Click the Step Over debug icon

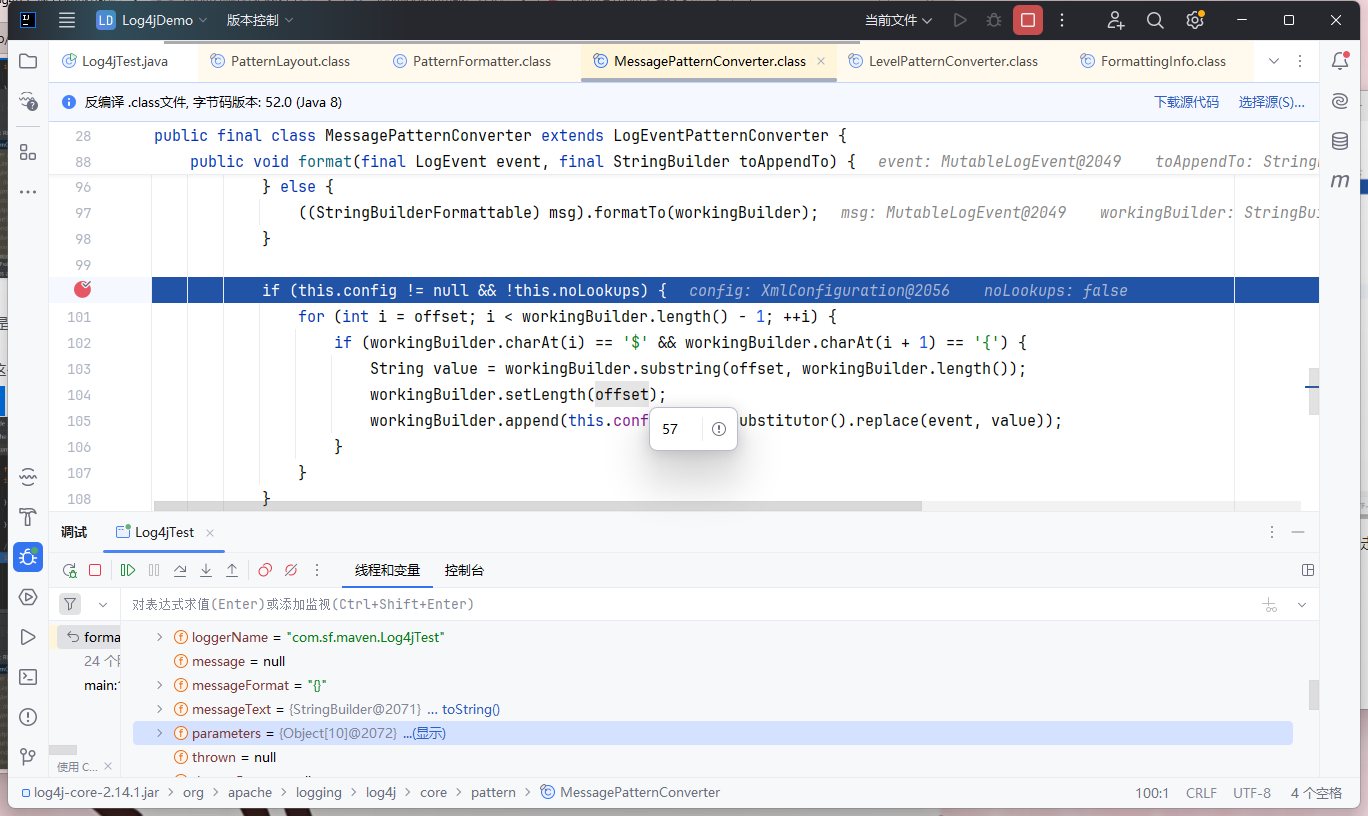click(x=180, y=570)
